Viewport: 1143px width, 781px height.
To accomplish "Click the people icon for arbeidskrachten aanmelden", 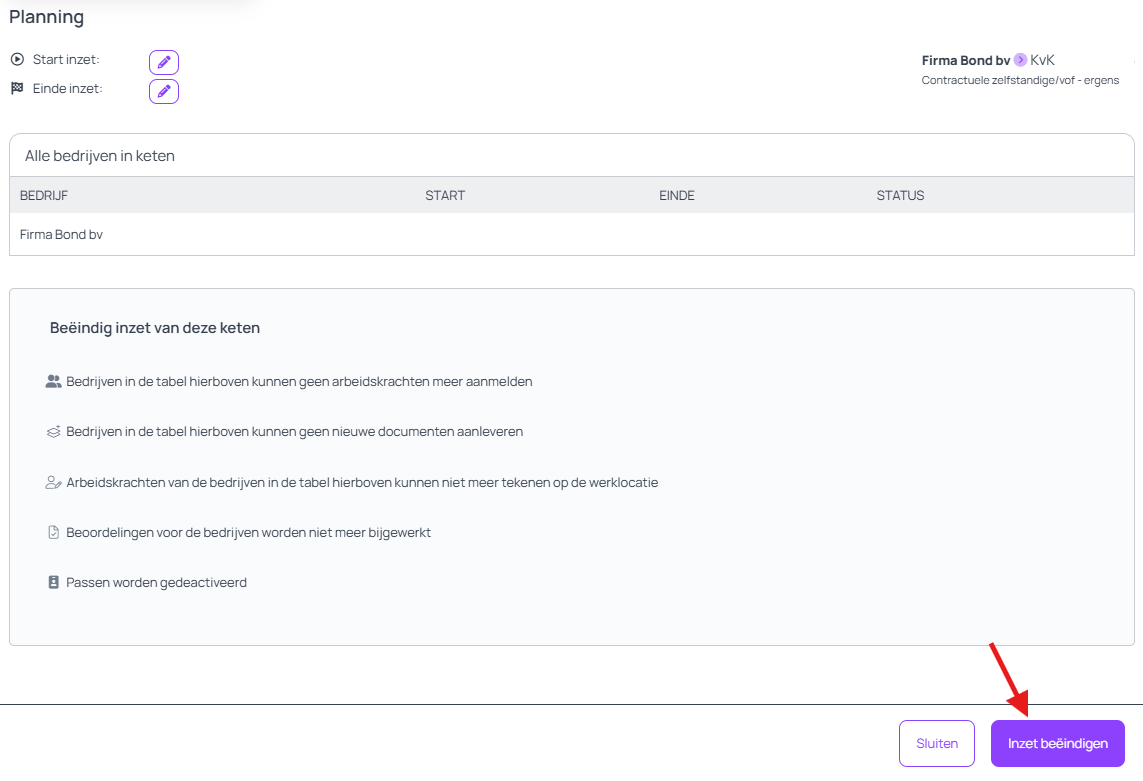I will pos(54,382).
